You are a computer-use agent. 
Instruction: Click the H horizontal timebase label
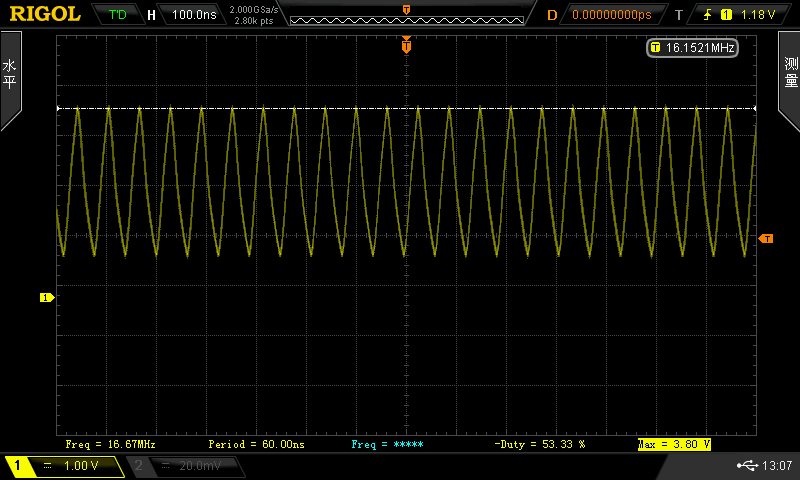click(151, 15)
